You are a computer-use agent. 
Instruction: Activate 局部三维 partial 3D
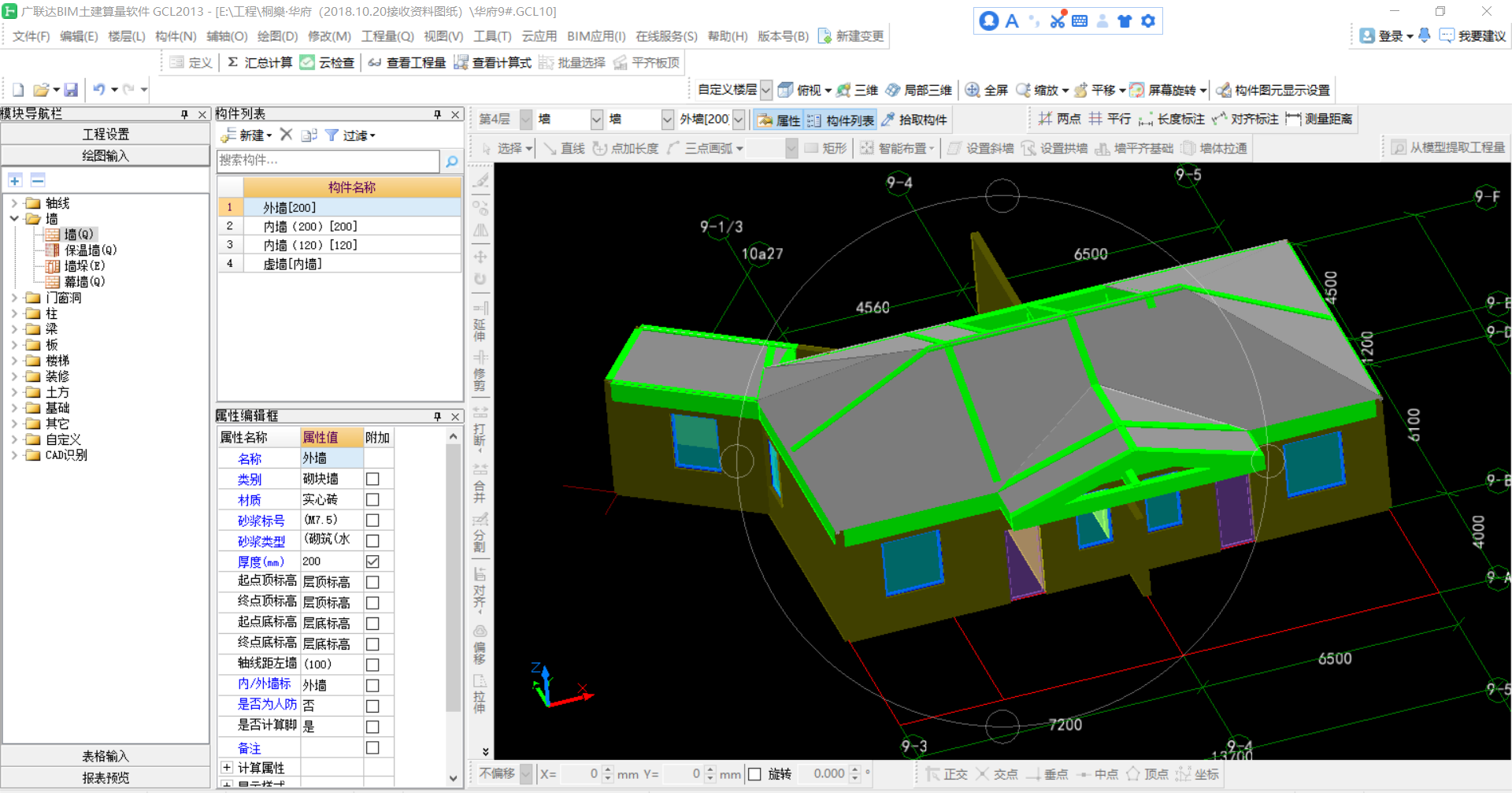tap(919, 90)
